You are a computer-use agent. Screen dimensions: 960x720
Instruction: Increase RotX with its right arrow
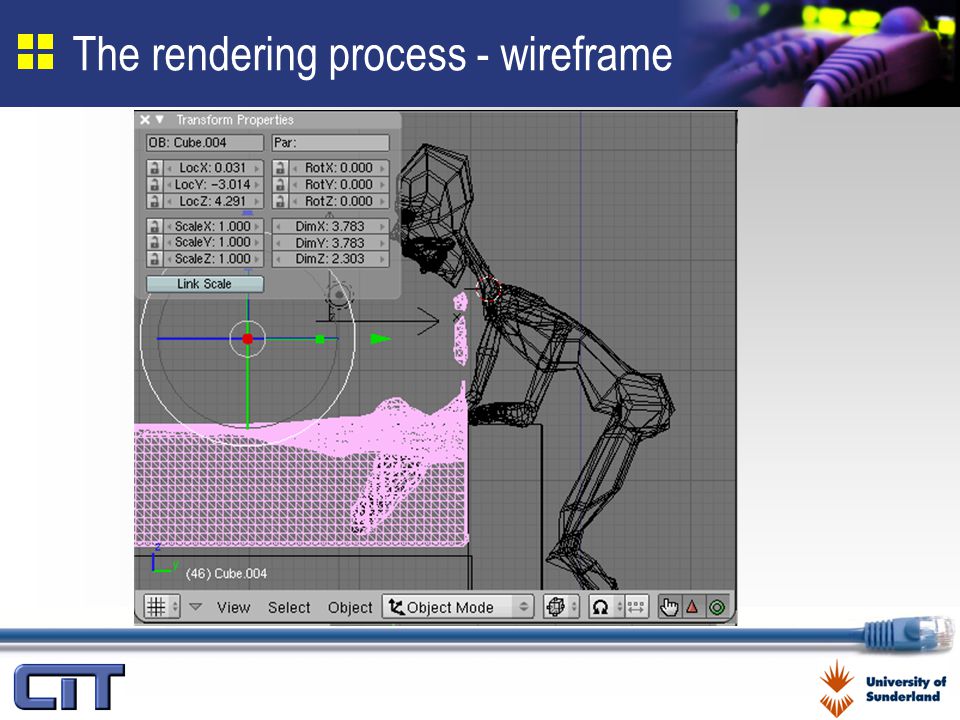pos(383,168)
